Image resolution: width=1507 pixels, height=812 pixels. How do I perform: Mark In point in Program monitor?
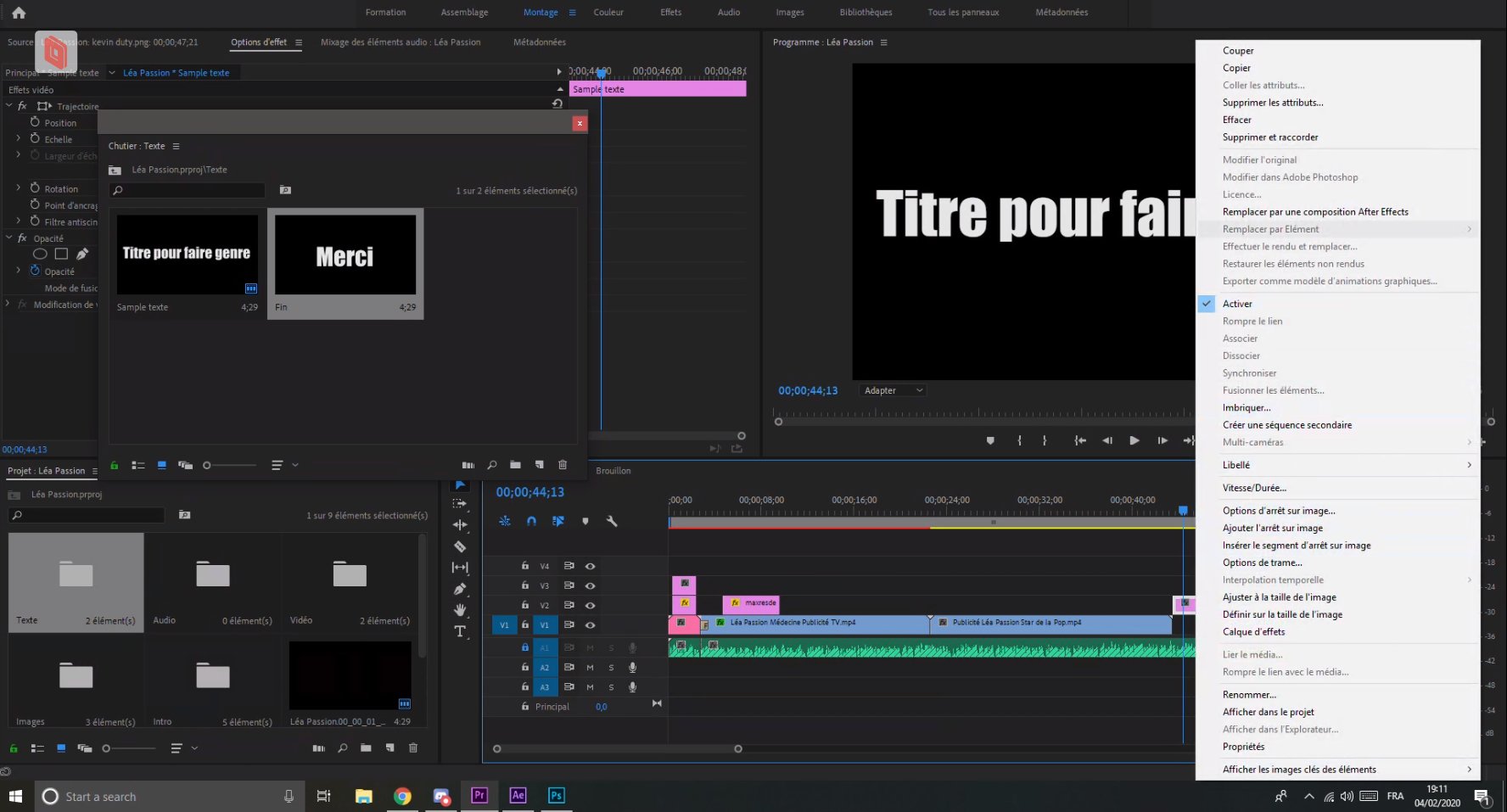(x=1019, y=440)
